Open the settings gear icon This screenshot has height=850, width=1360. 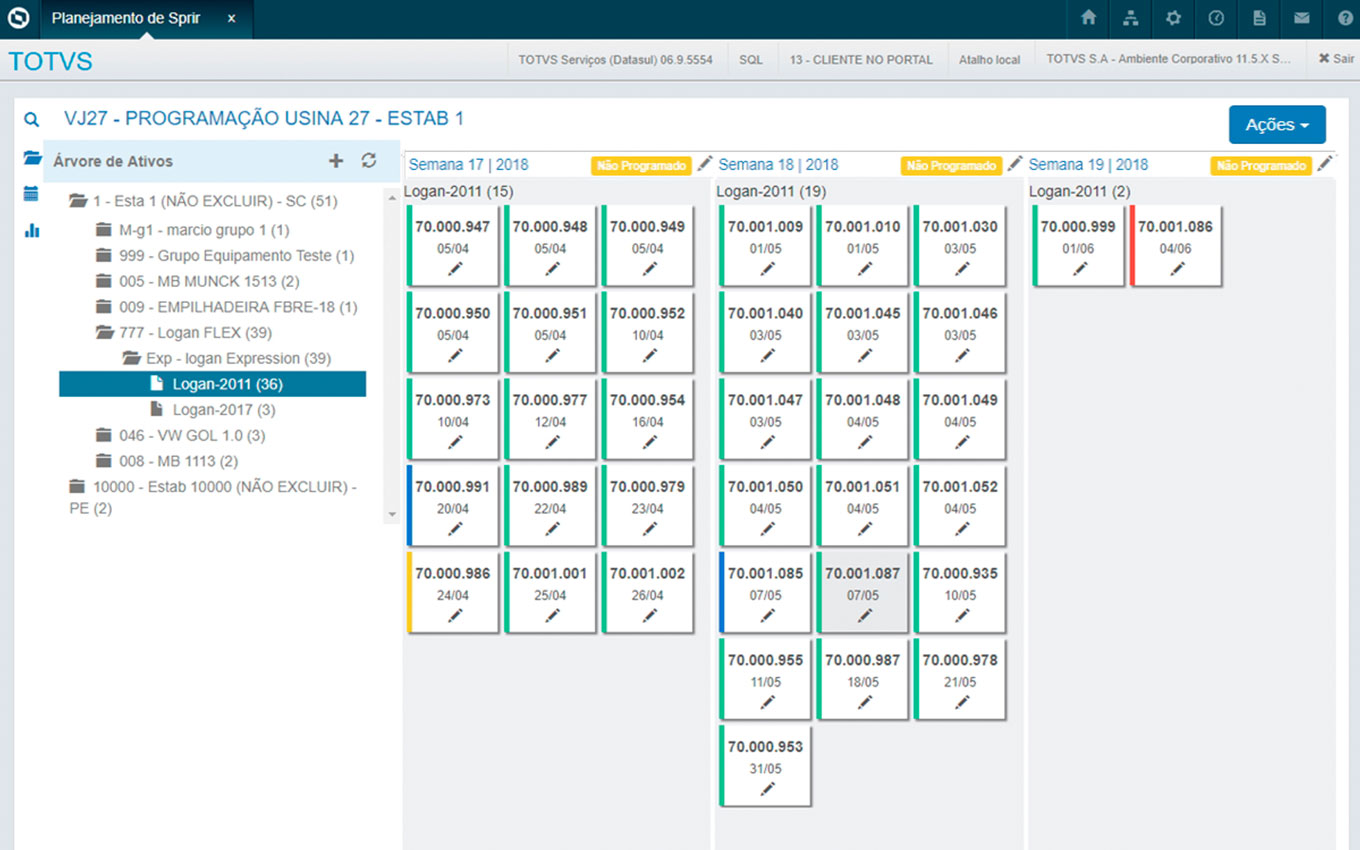tap(1174, 19)
